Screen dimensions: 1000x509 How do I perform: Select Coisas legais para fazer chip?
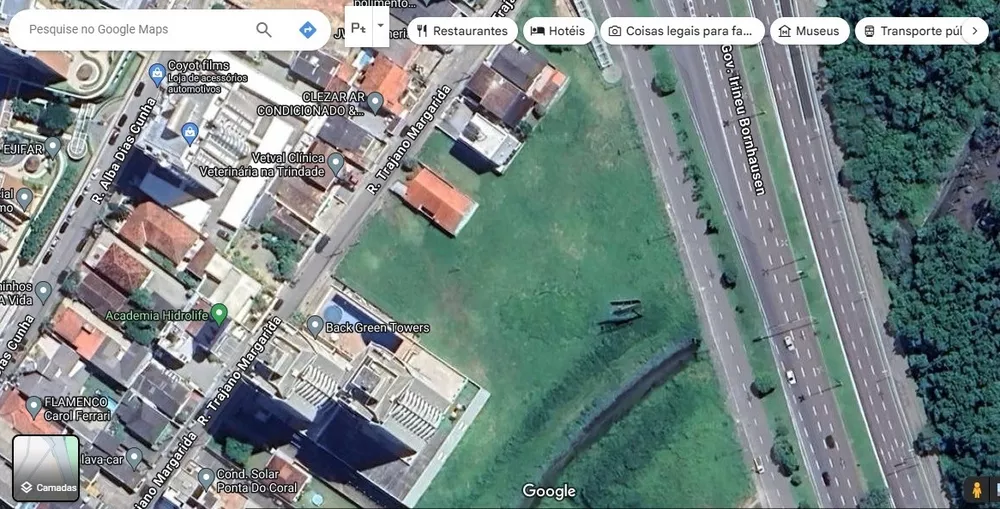point(681,31)
